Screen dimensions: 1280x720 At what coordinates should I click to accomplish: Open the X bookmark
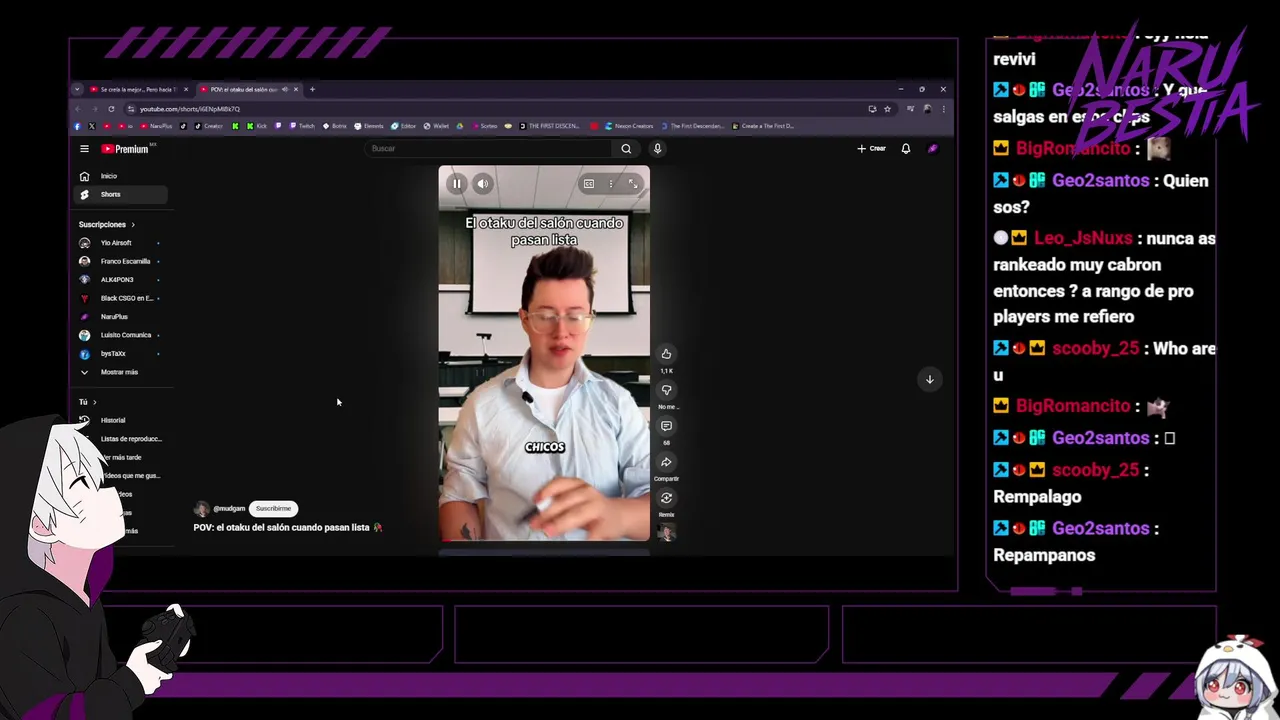tap(92, 126)
